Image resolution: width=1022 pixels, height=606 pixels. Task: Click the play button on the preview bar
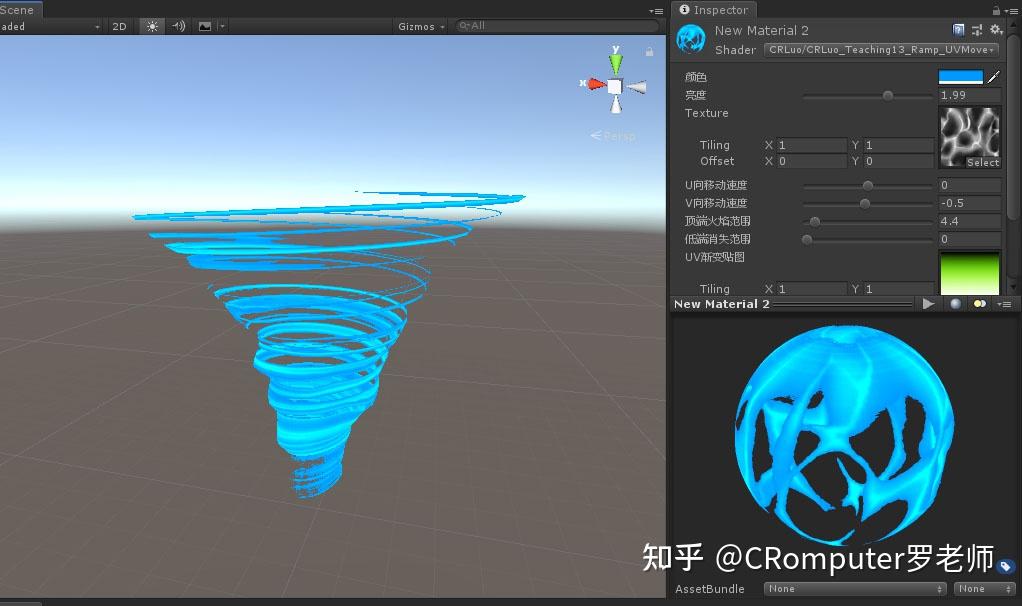929,303
